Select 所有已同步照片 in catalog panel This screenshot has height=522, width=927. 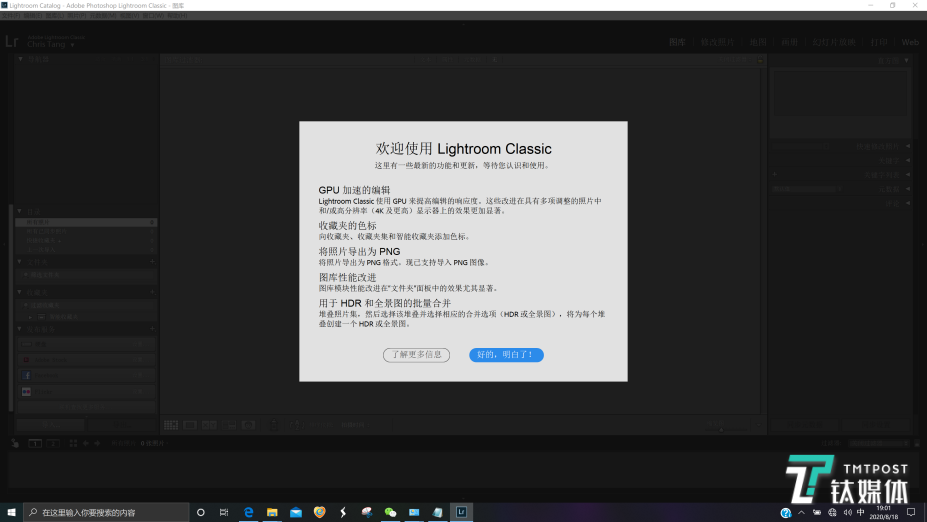pos(86,231)
